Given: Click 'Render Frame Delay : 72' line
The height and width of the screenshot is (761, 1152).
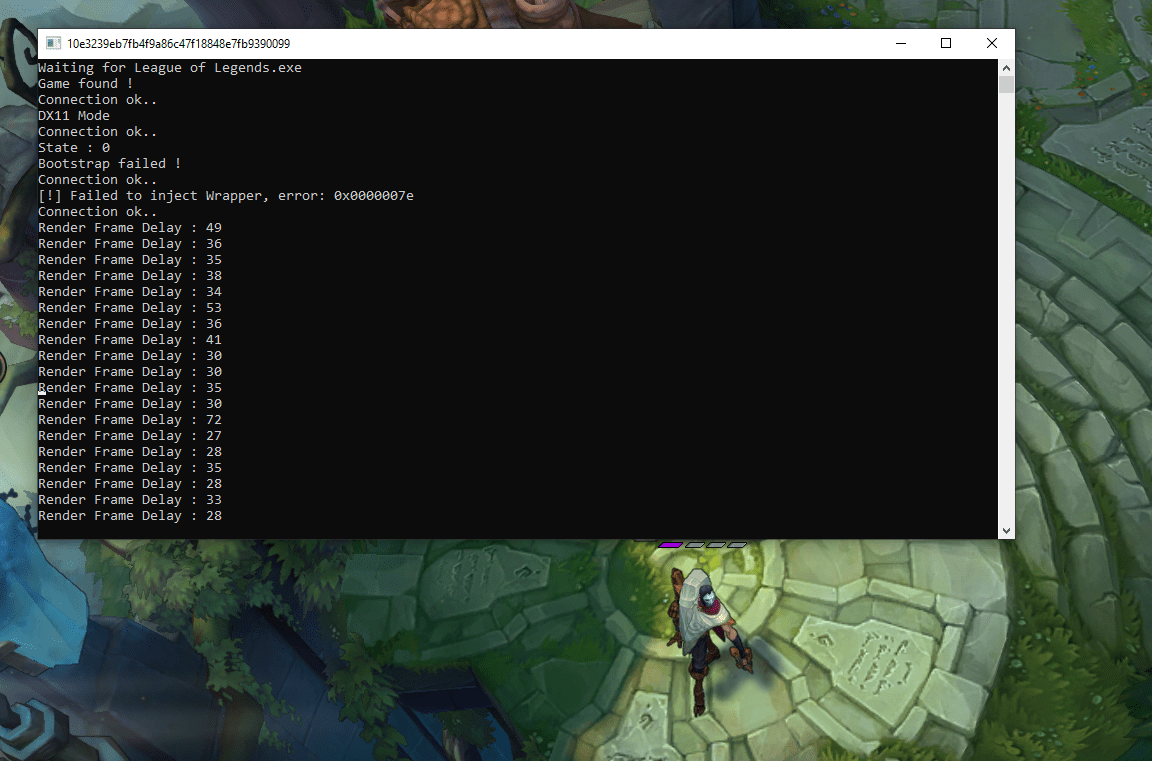Looking at the screenshot, I should (129, 419).
